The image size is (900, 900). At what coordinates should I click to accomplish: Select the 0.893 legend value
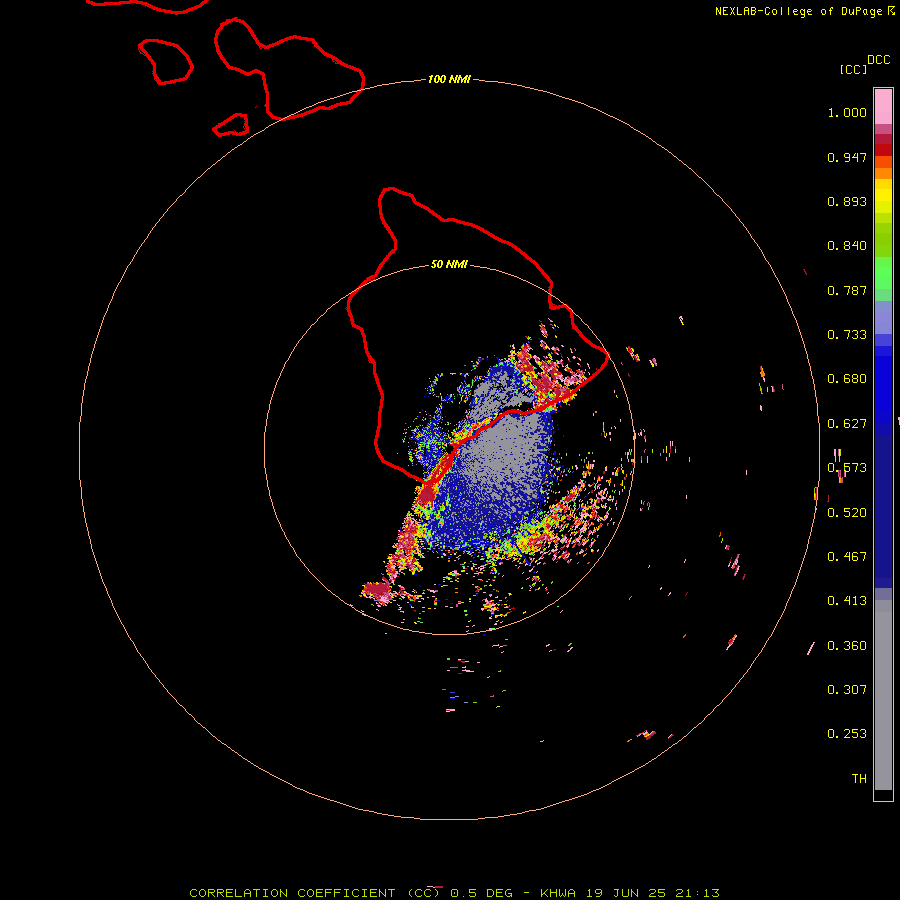click(x=847, y=201)
